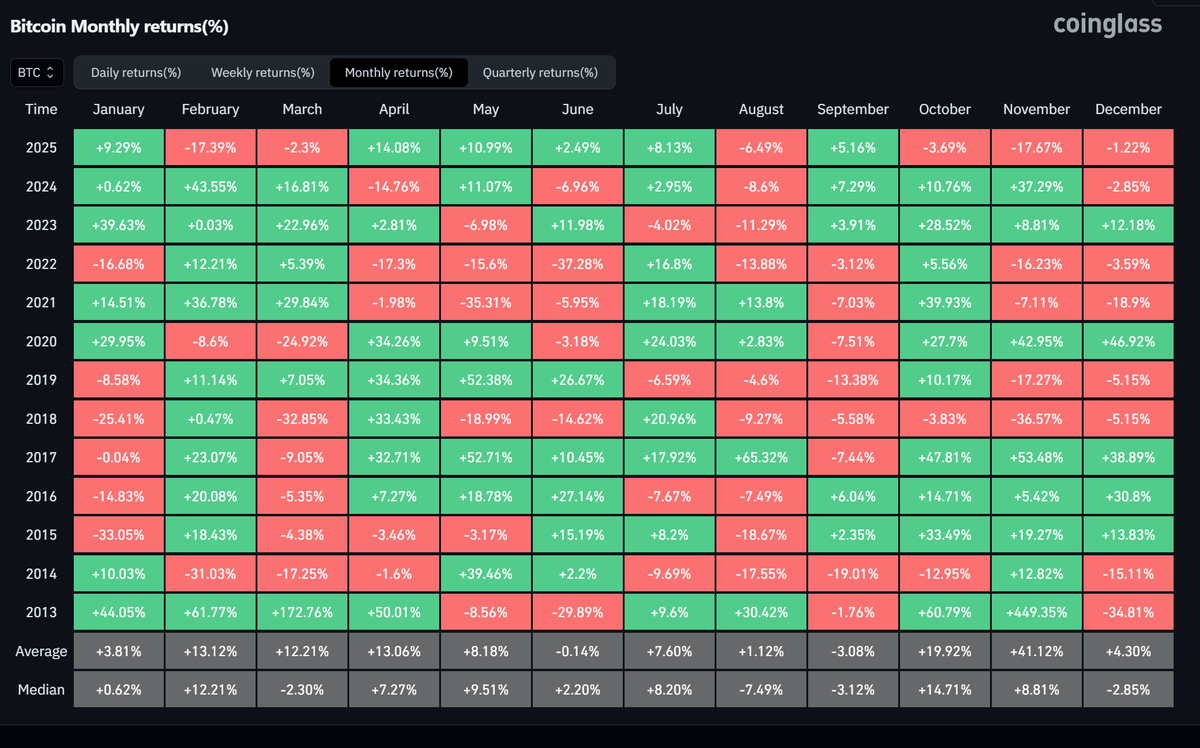Click the -13.38% cell for September 2019
1200x748 pixels.
coord(853,380)
